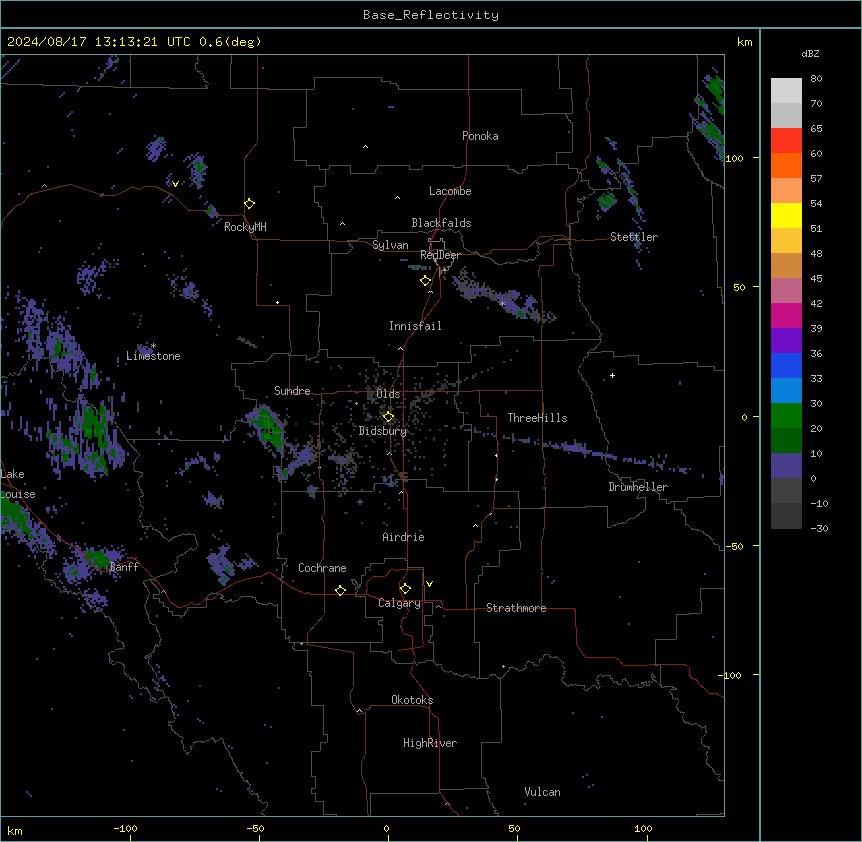
Task: Click the Sundre town label
Action: (x=292, y=391)
